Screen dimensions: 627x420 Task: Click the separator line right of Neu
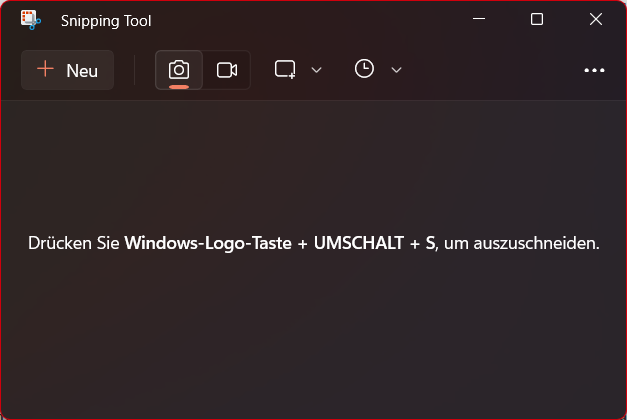click(135, 70)
